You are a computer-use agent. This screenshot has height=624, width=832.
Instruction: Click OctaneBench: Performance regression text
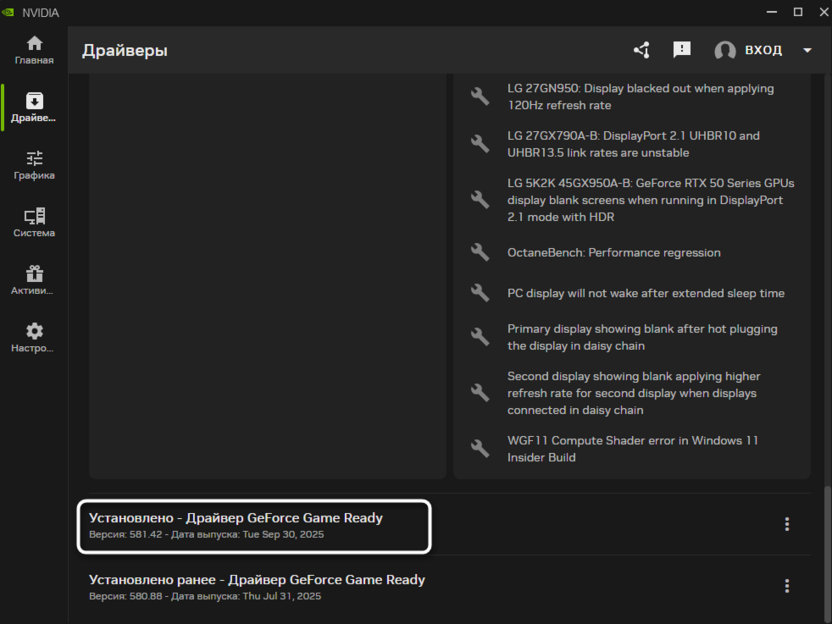tap(614, 253)
